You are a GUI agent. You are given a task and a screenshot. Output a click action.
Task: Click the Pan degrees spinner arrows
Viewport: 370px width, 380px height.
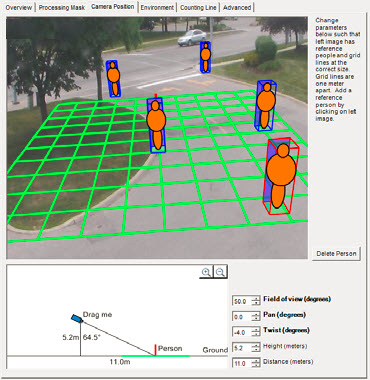[x=256, y=317]
